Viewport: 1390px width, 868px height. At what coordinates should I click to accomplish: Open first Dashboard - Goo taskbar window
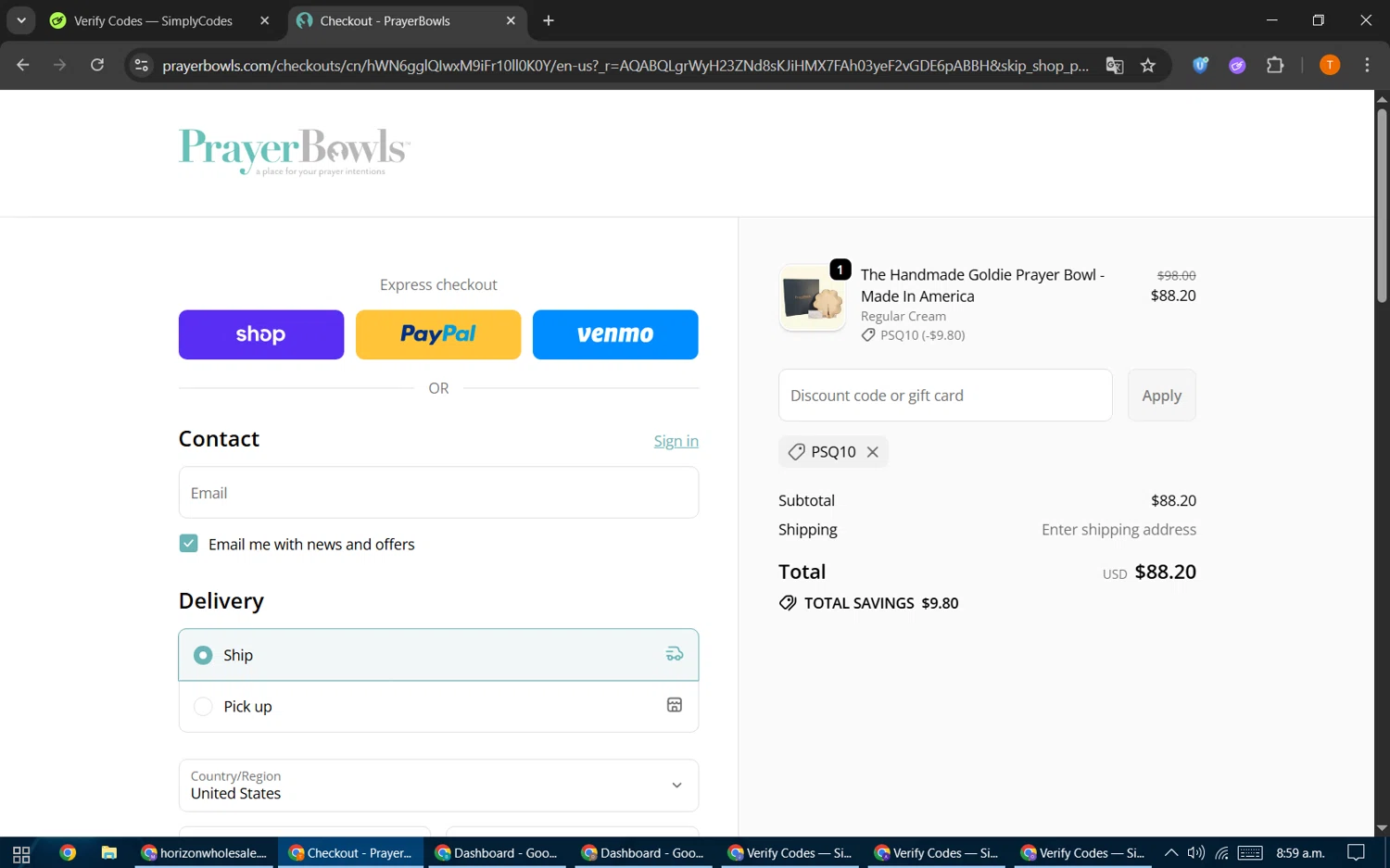(498, 853)
